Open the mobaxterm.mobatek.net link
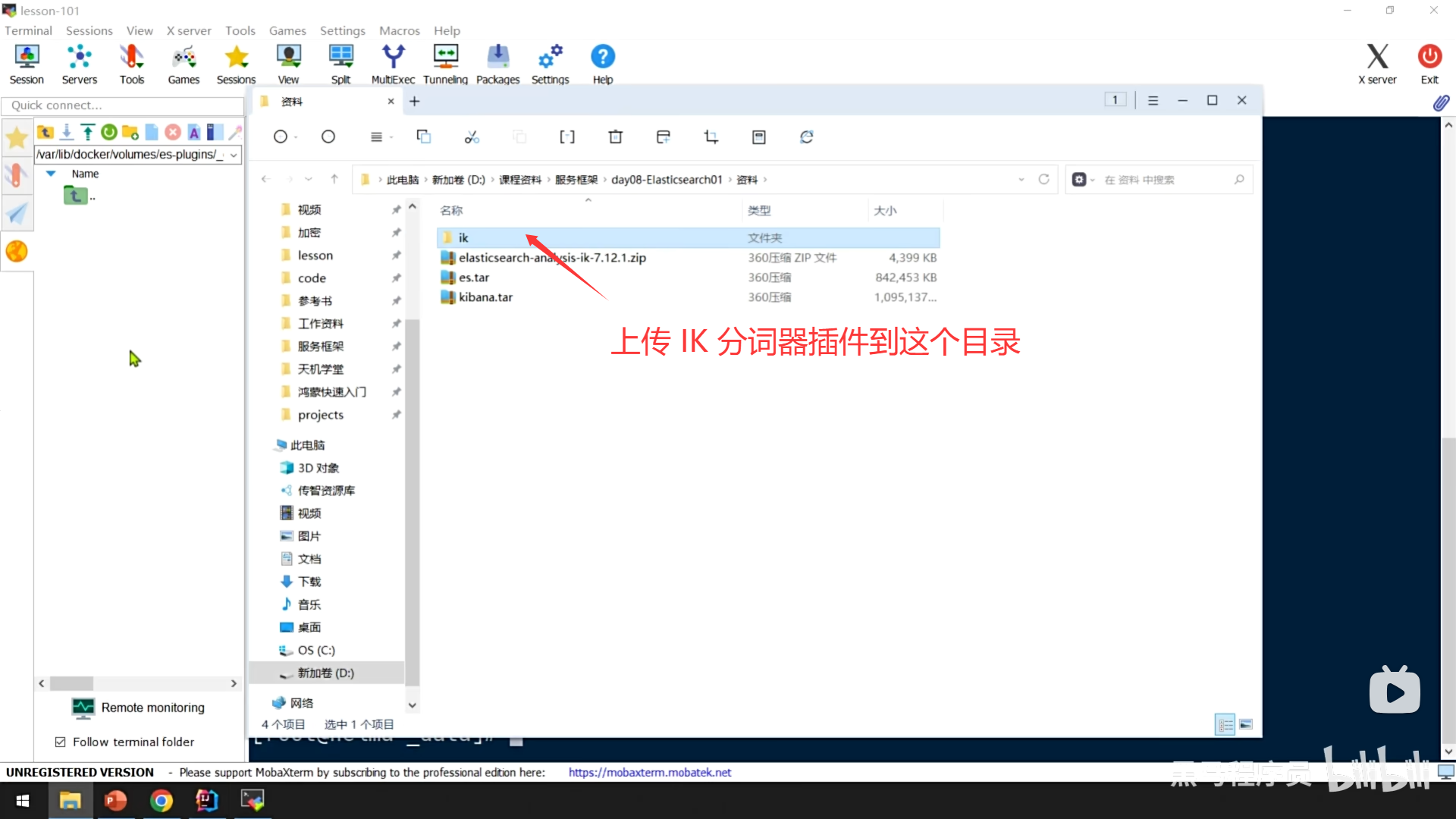This screenshot has width=1456, height=819. (649, 772)
